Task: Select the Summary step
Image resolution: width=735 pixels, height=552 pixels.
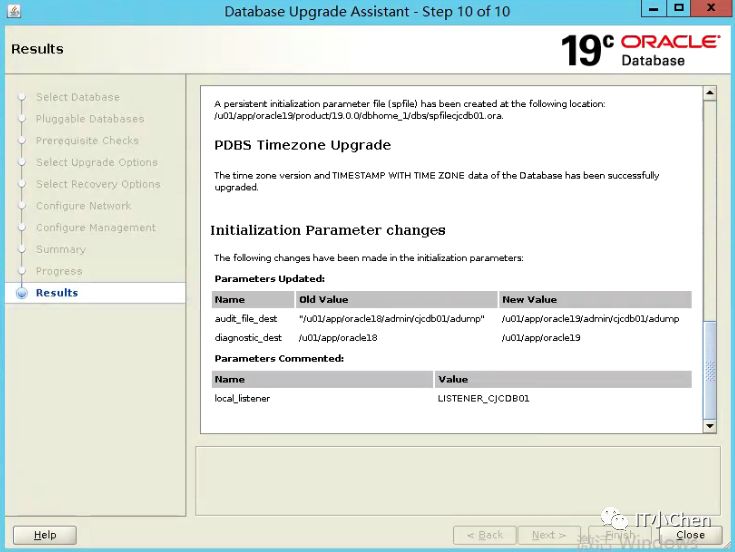Action: pos(61,249)
